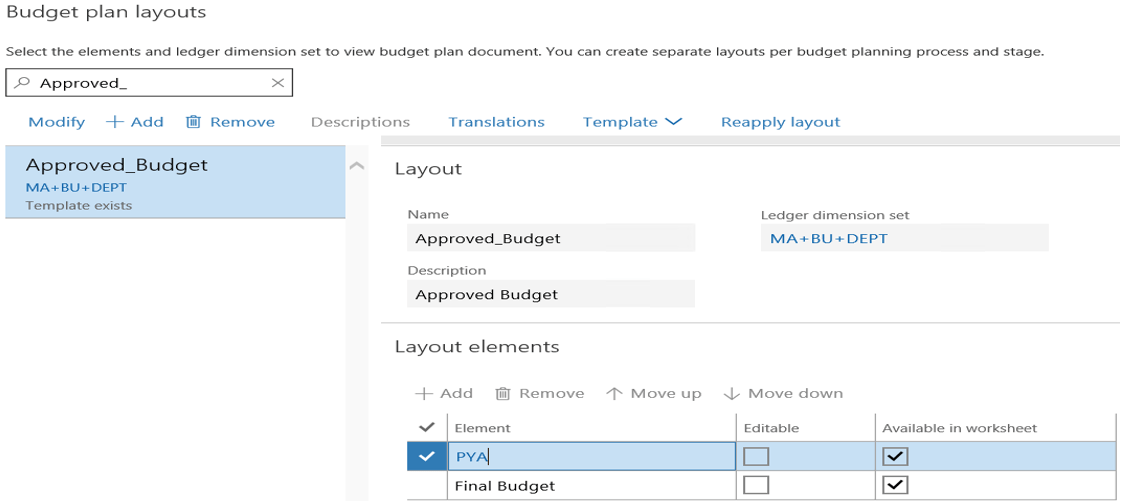Remove the selected layout element via trash icon
The height and width of the screenshot is (501, 1127).
[x=504, y=394]
